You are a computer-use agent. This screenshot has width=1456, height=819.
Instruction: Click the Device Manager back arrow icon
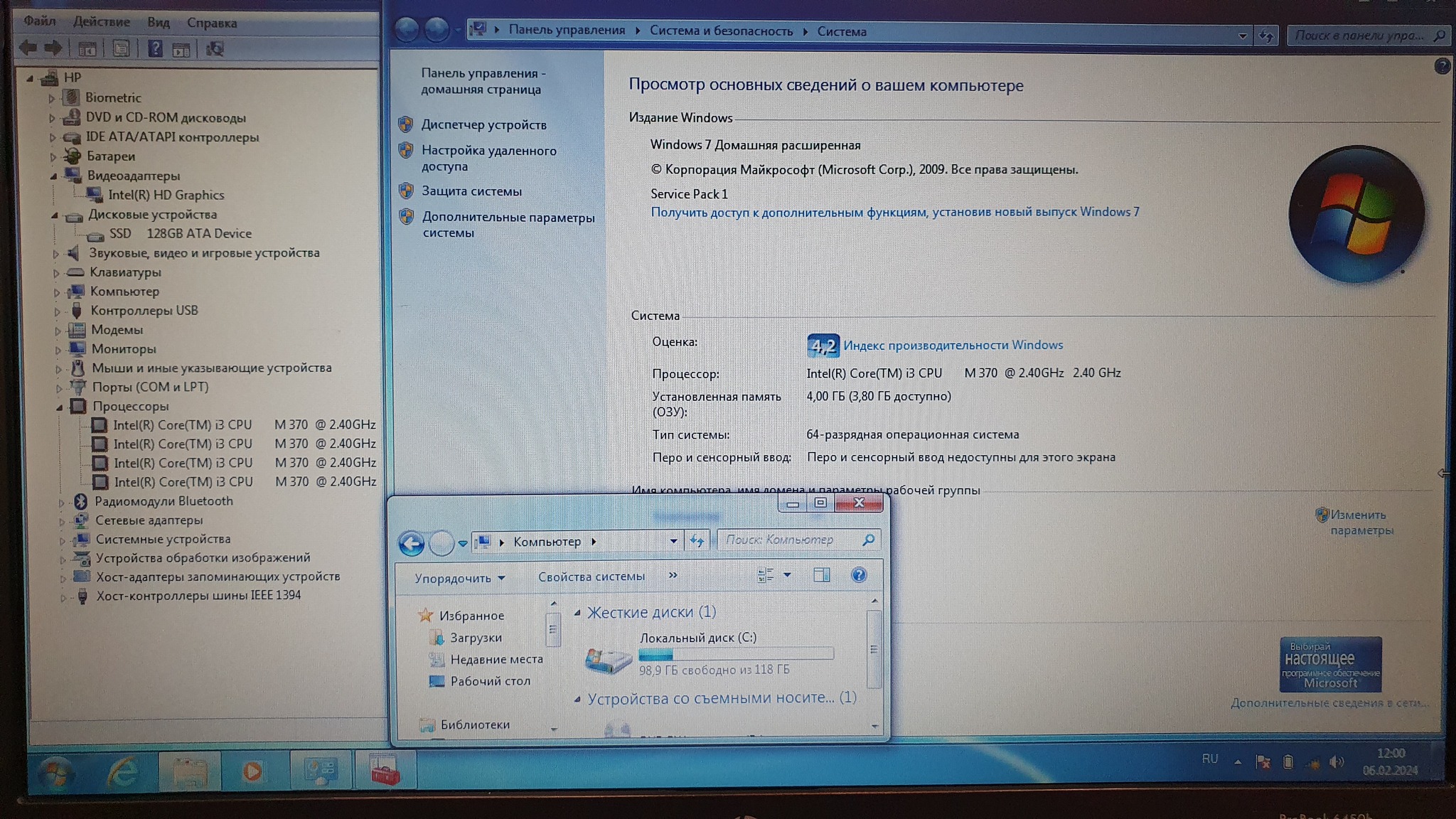[x=29, y=48]
